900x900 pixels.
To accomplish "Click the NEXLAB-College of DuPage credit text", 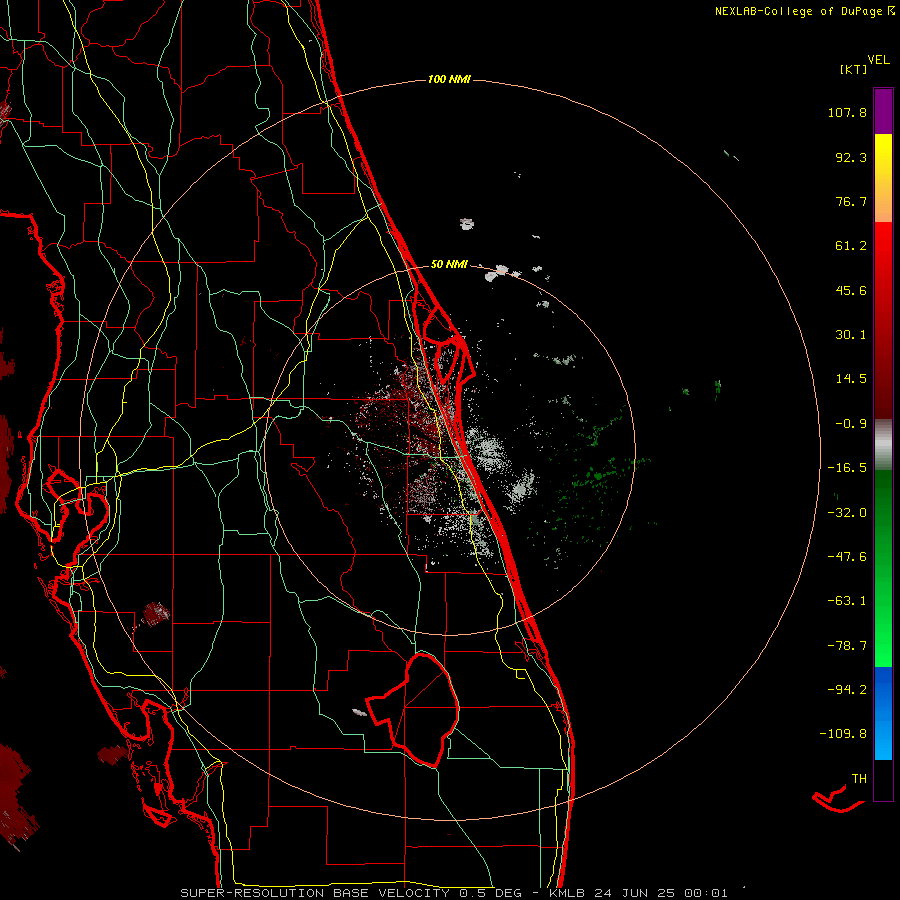I will point(804,11).
